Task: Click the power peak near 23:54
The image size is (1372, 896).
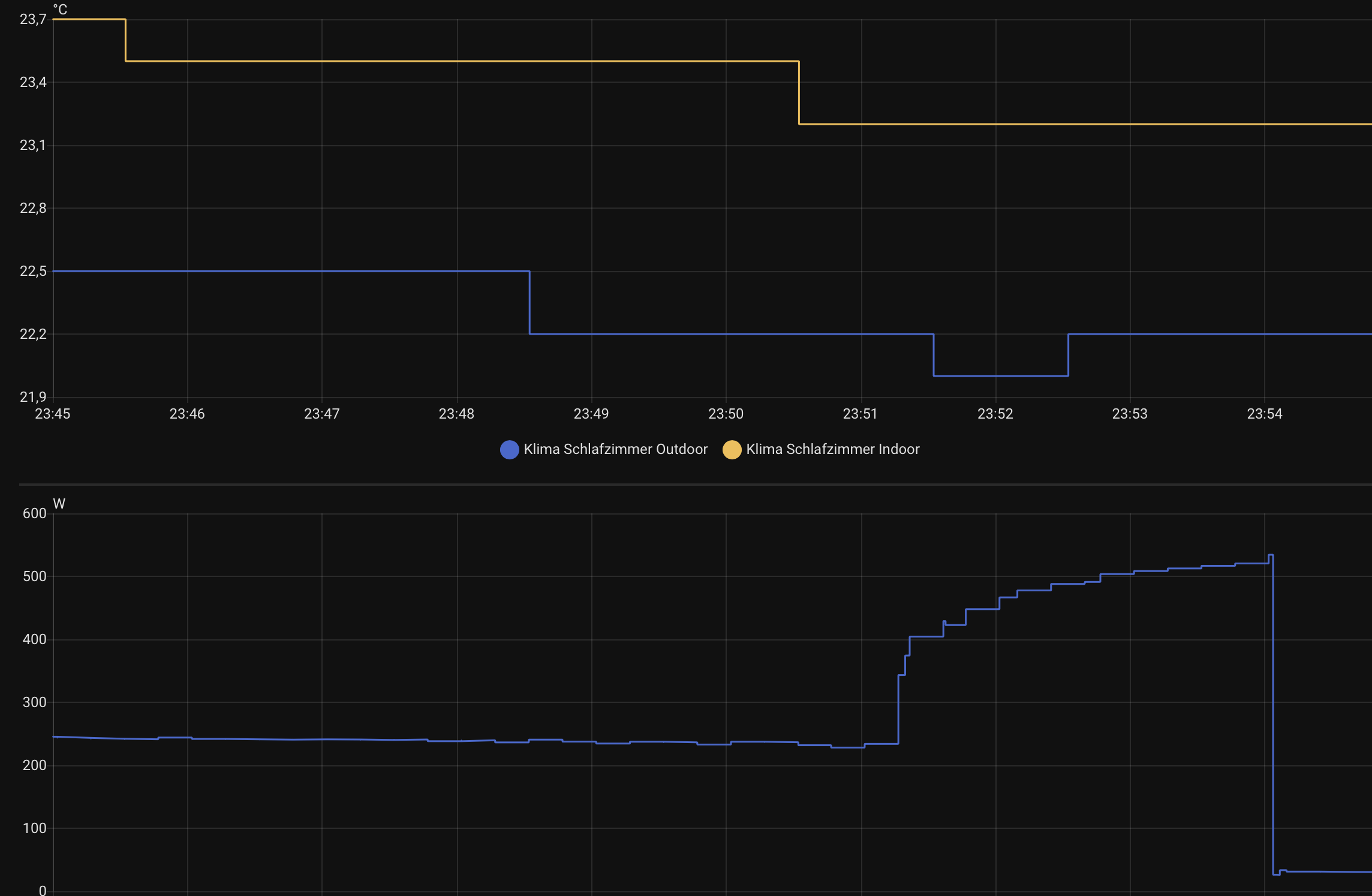Action: pyautogui.click(x=1271, y=555)
